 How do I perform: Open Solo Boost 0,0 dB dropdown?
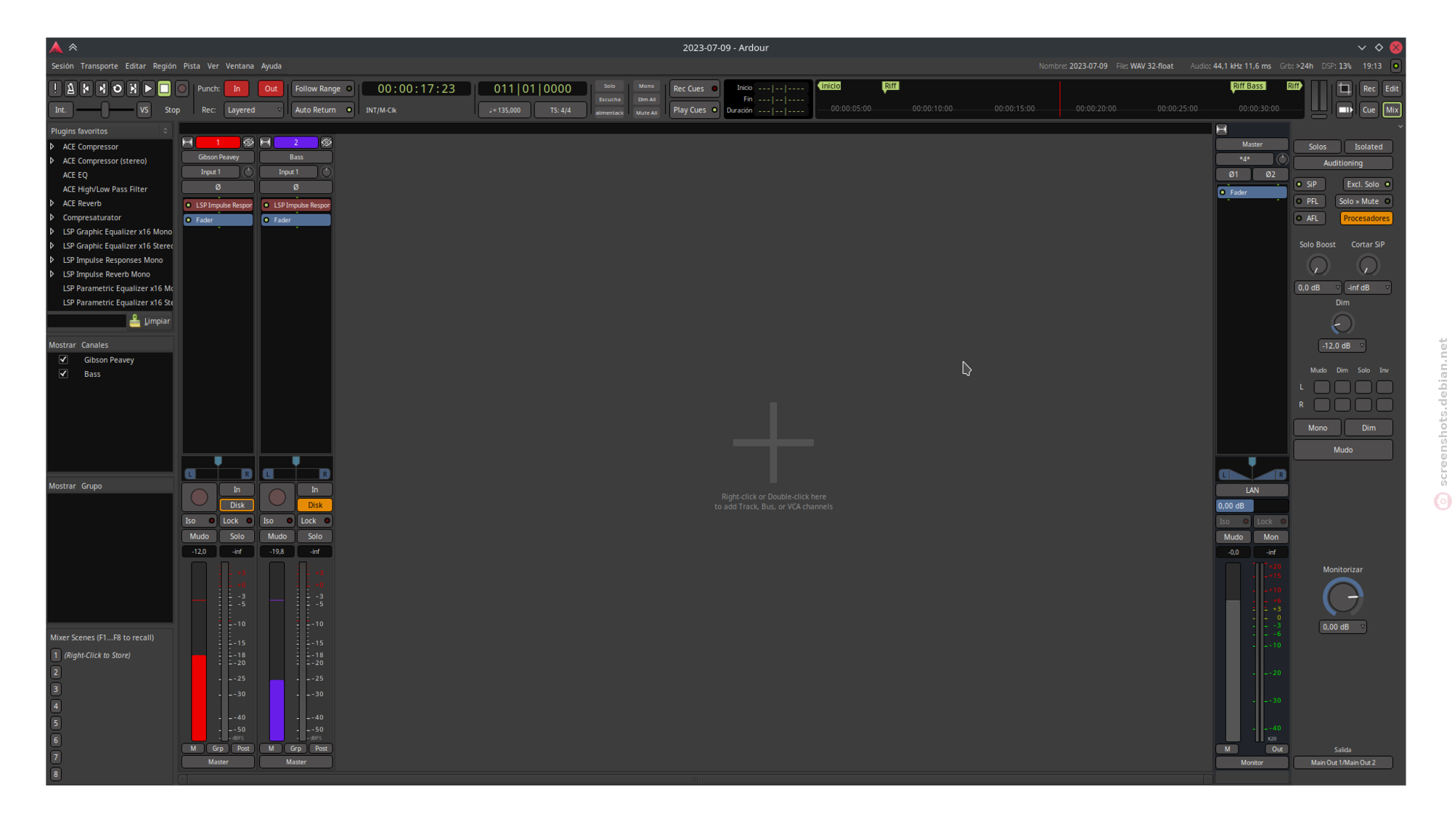click(x=1318, y=288)
